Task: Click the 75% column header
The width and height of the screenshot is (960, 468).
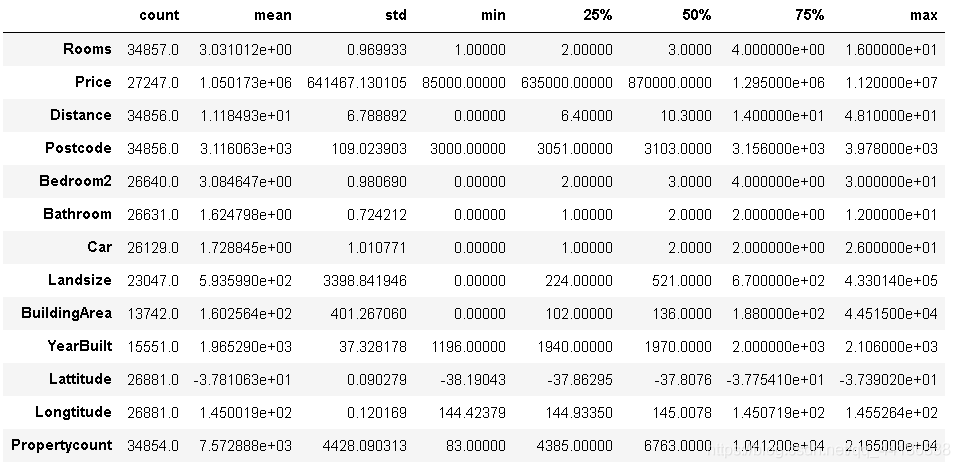Action: 809,15
